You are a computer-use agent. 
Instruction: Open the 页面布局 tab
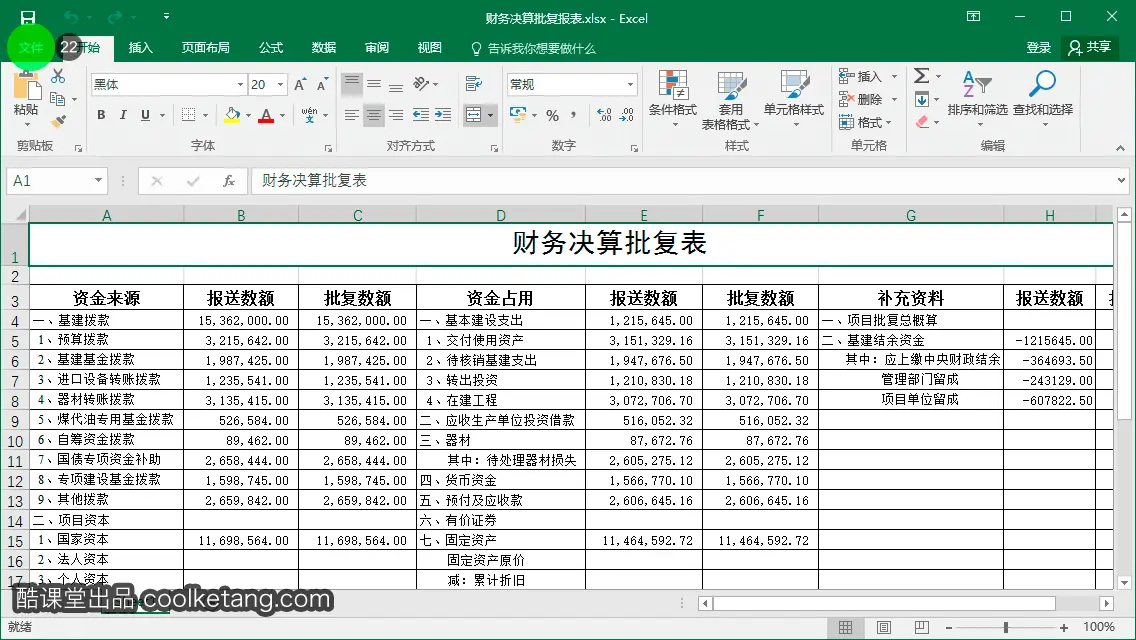point(206,48)
